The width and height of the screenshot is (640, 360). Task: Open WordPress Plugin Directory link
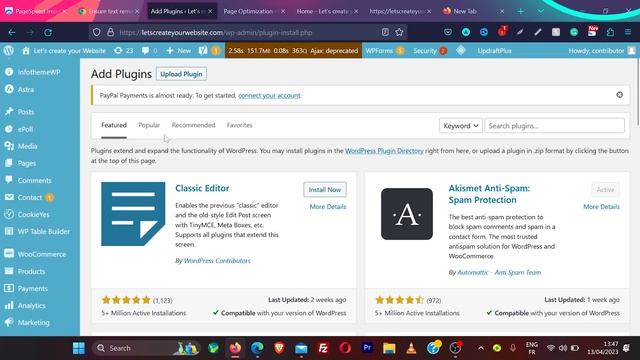click(384, 151)
